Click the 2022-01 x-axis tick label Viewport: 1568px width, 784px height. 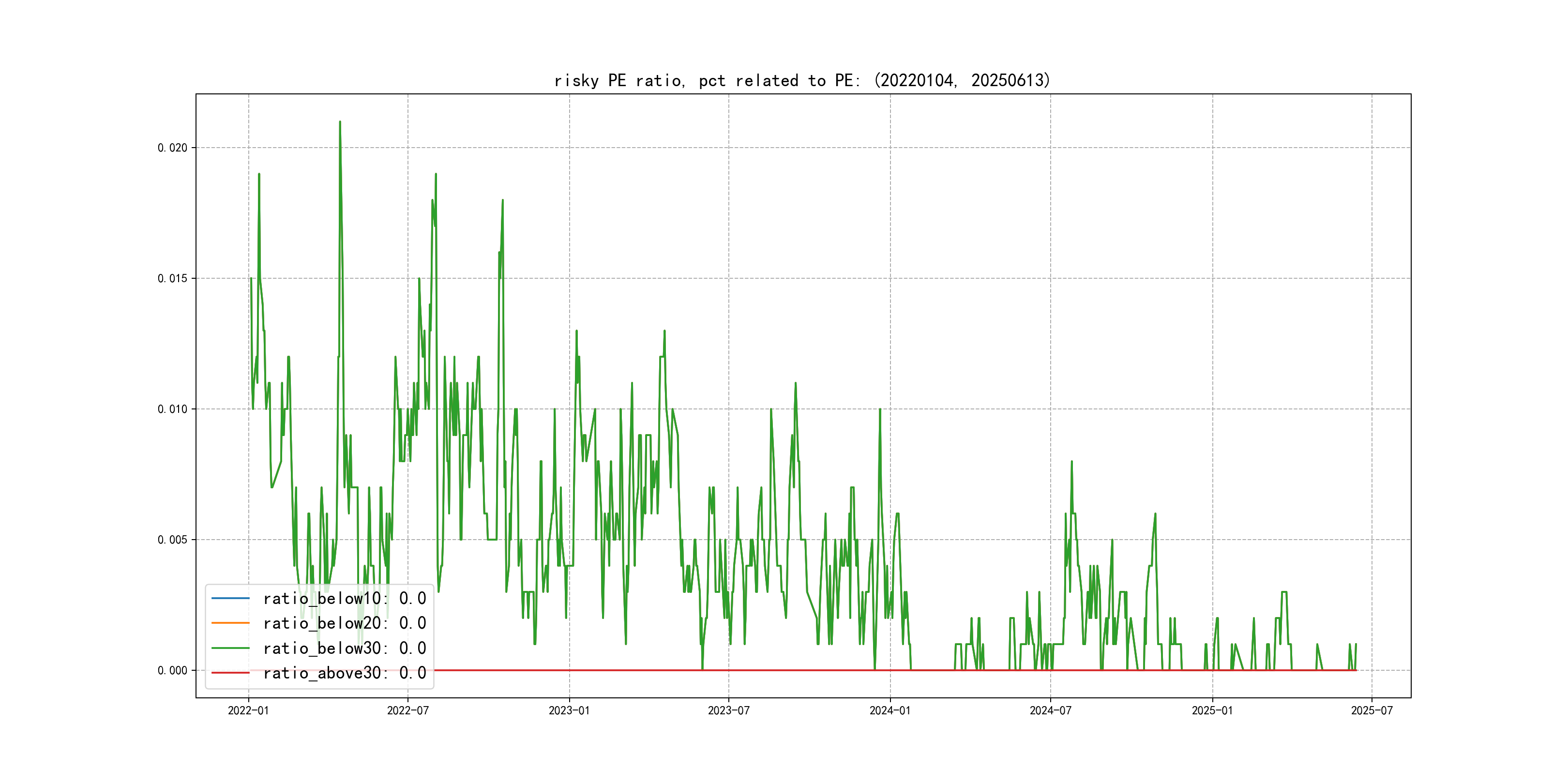pos(248,710)
